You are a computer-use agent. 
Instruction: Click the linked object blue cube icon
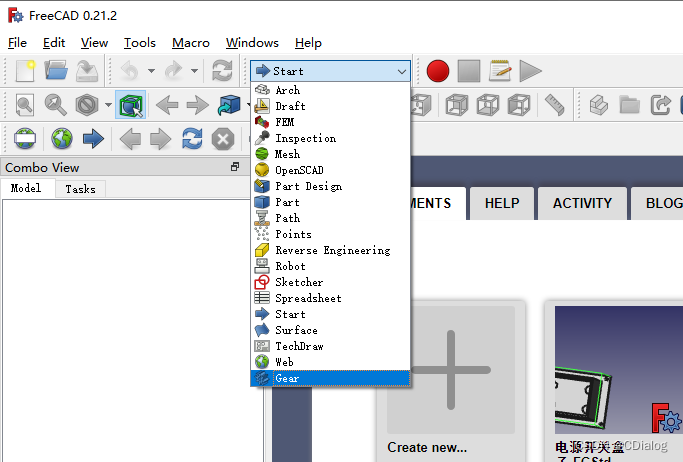coord(229,105)
